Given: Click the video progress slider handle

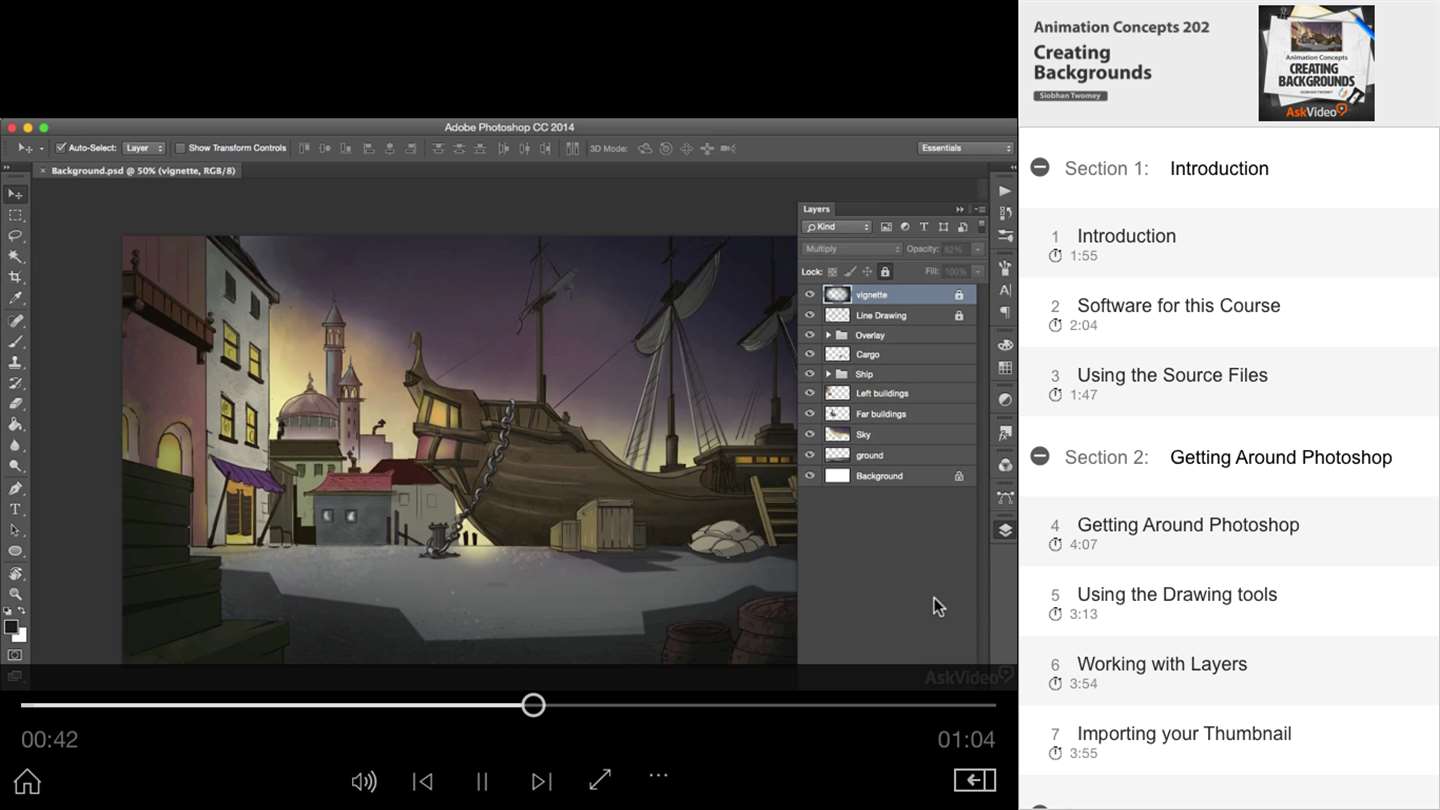Looking at the screenshot, I should pyautogui.click(x=533, y=705).
